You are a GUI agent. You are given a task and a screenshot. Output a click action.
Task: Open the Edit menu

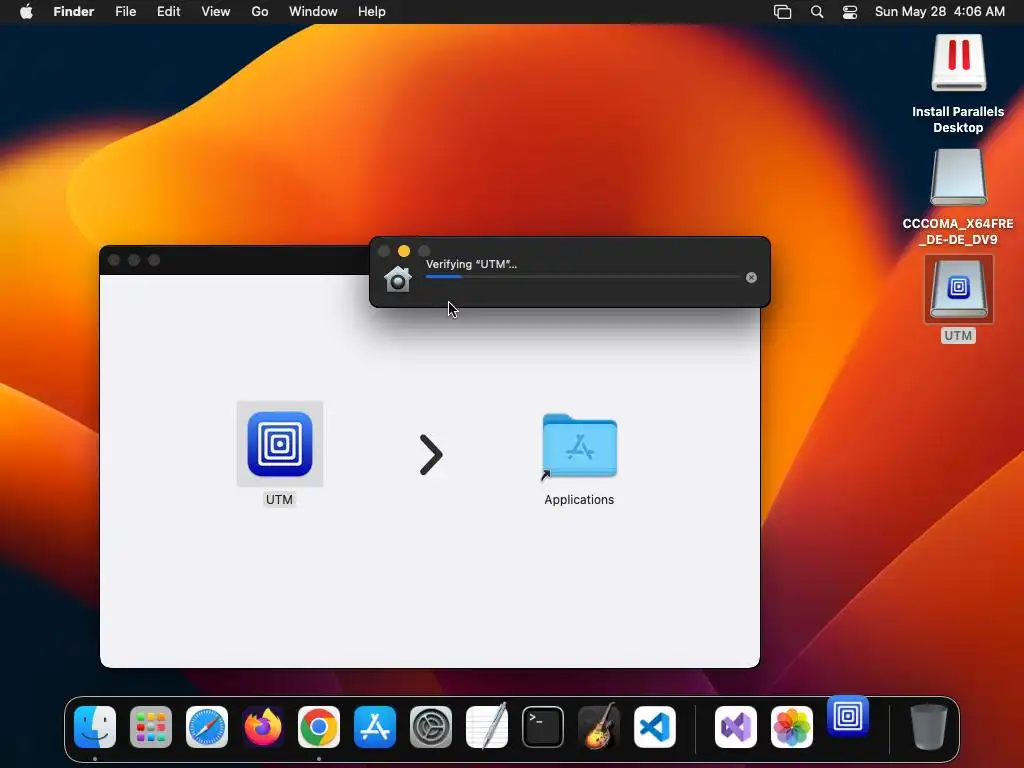point(168,12)
